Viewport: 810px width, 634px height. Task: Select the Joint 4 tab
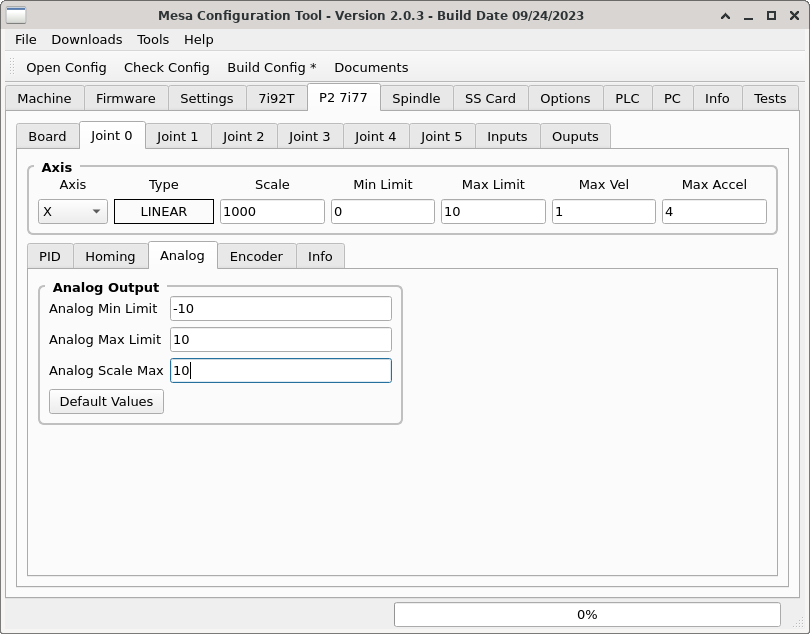[375, 136]
